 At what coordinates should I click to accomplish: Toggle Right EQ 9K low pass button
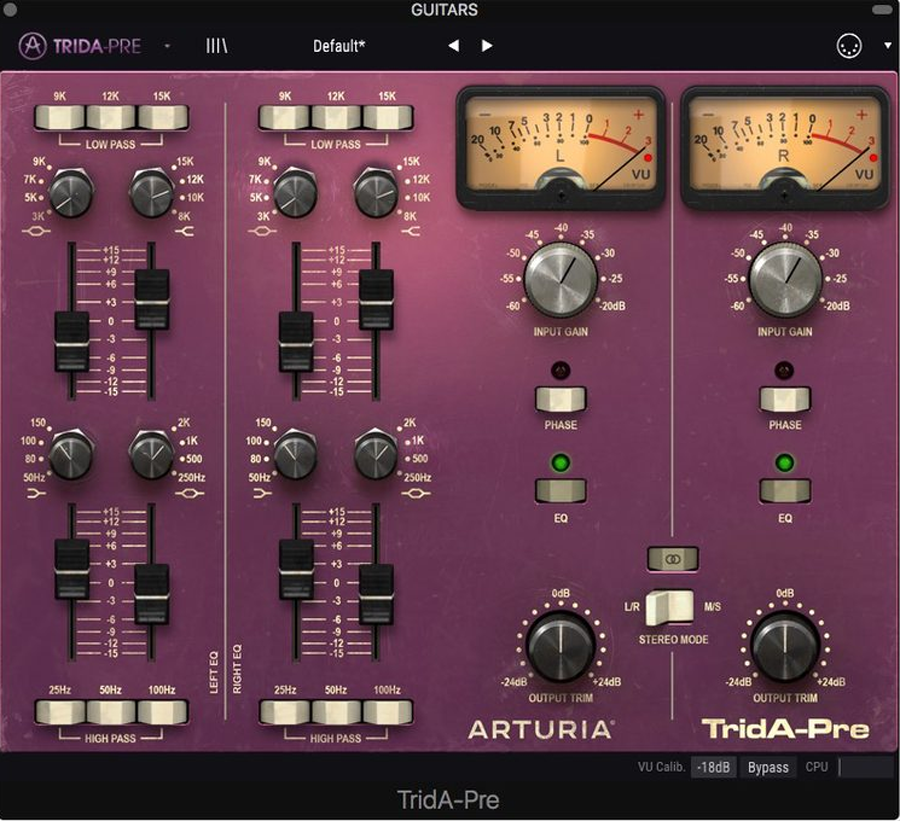coord(285,118)
